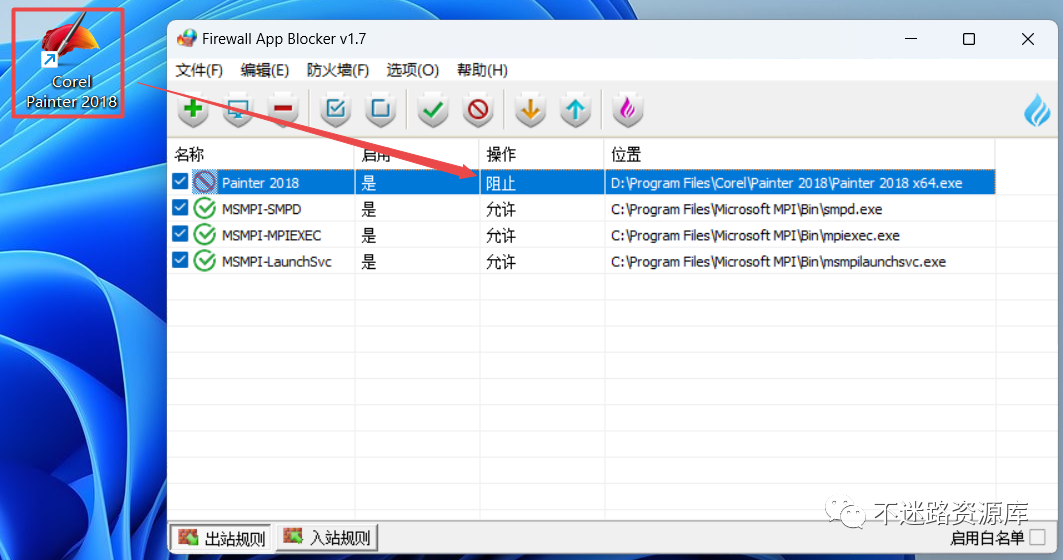Click the Add process monitor toolbar icon
1063x560 pixels.
(x=238, y=109)
